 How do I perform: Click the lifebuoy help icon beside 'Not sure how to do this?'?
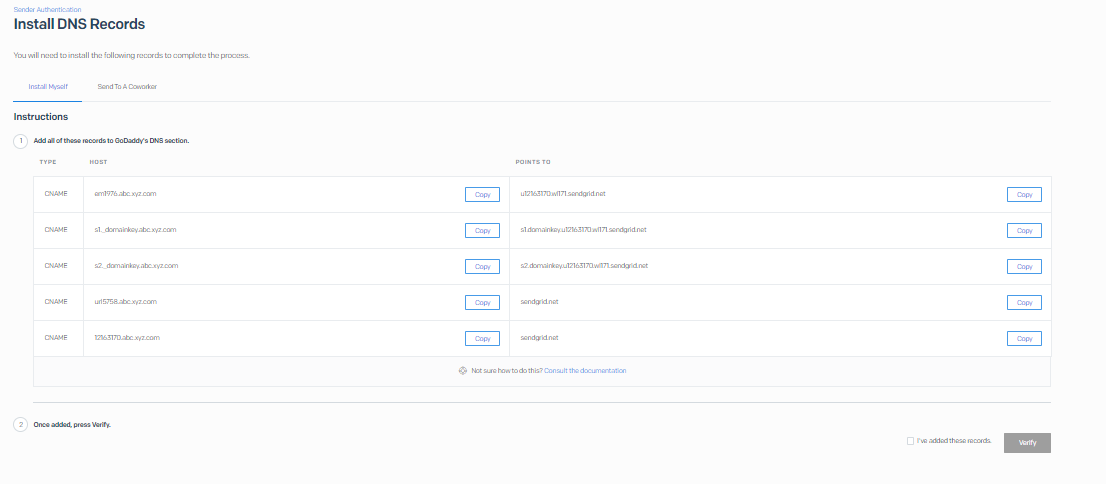pos(463,370)
